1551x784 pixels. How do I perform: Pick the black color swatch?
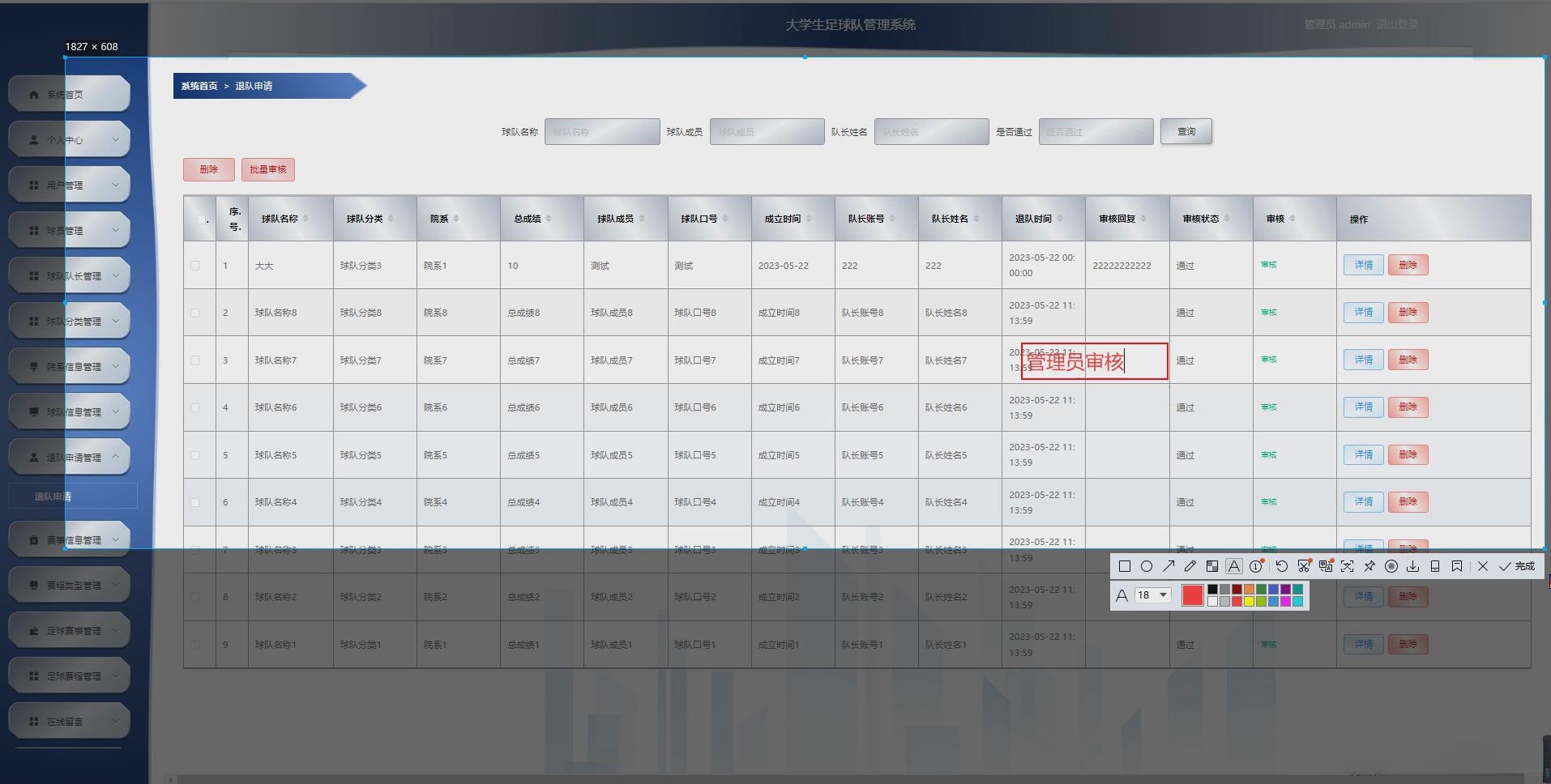coord(1213,590)
